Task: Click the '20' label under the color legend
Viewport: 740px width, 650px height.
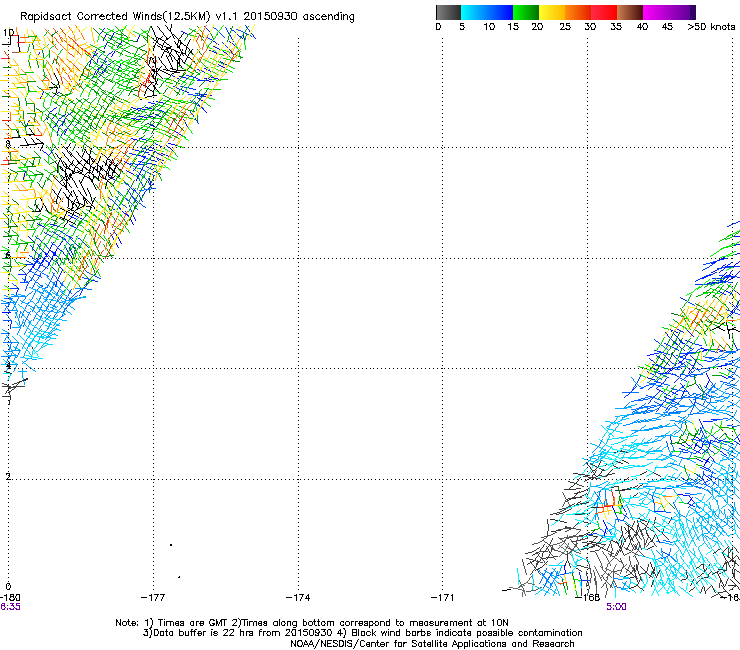Action: (537, 27)
